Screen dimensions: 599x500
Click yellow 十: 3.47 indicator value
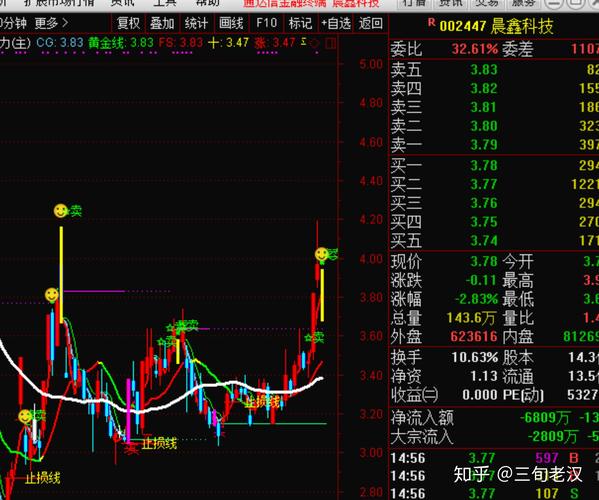click(228, 42)
